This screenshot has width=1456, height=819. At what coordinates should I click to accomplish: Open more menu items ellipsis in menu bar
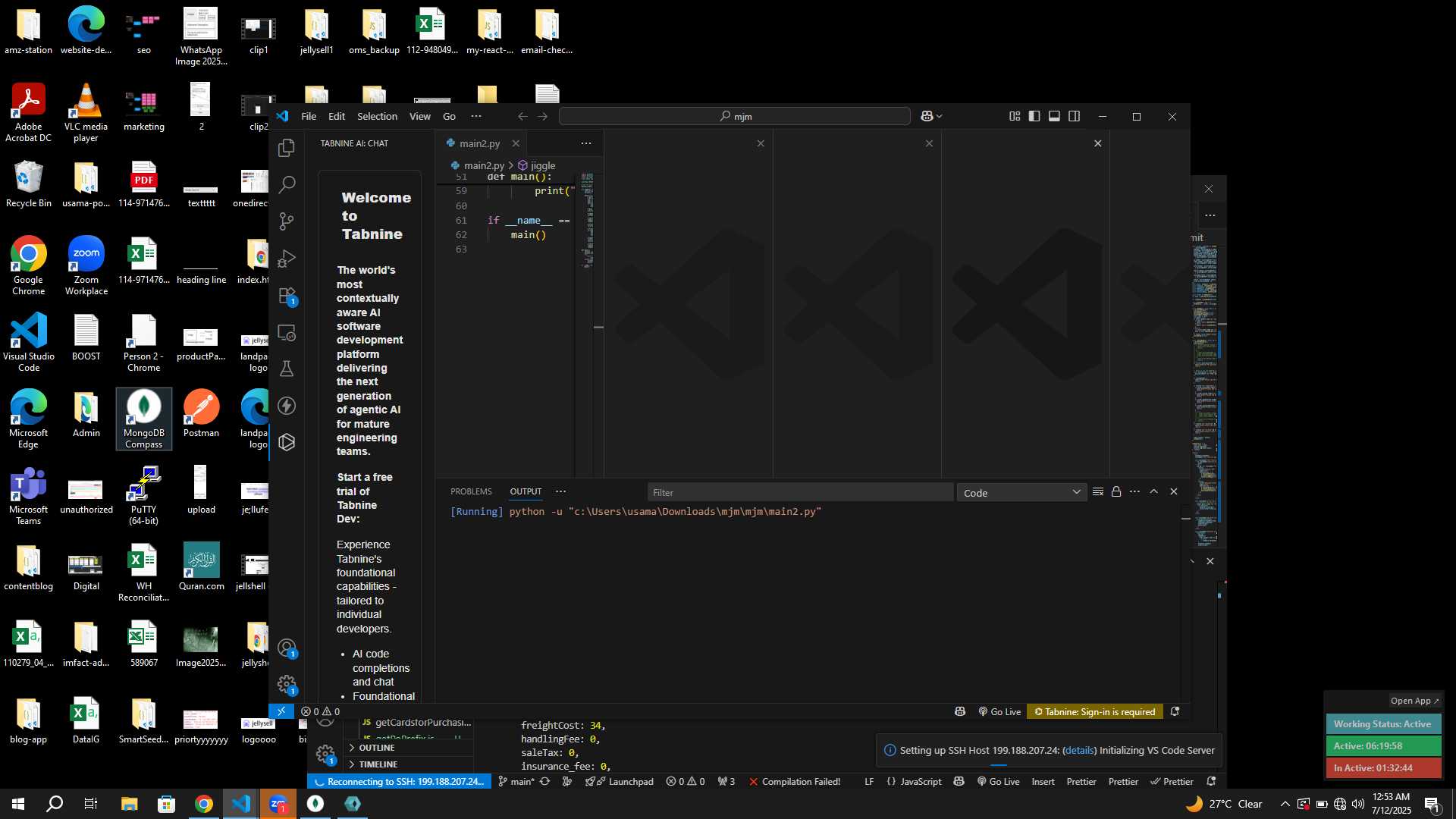tap(476, 116)
